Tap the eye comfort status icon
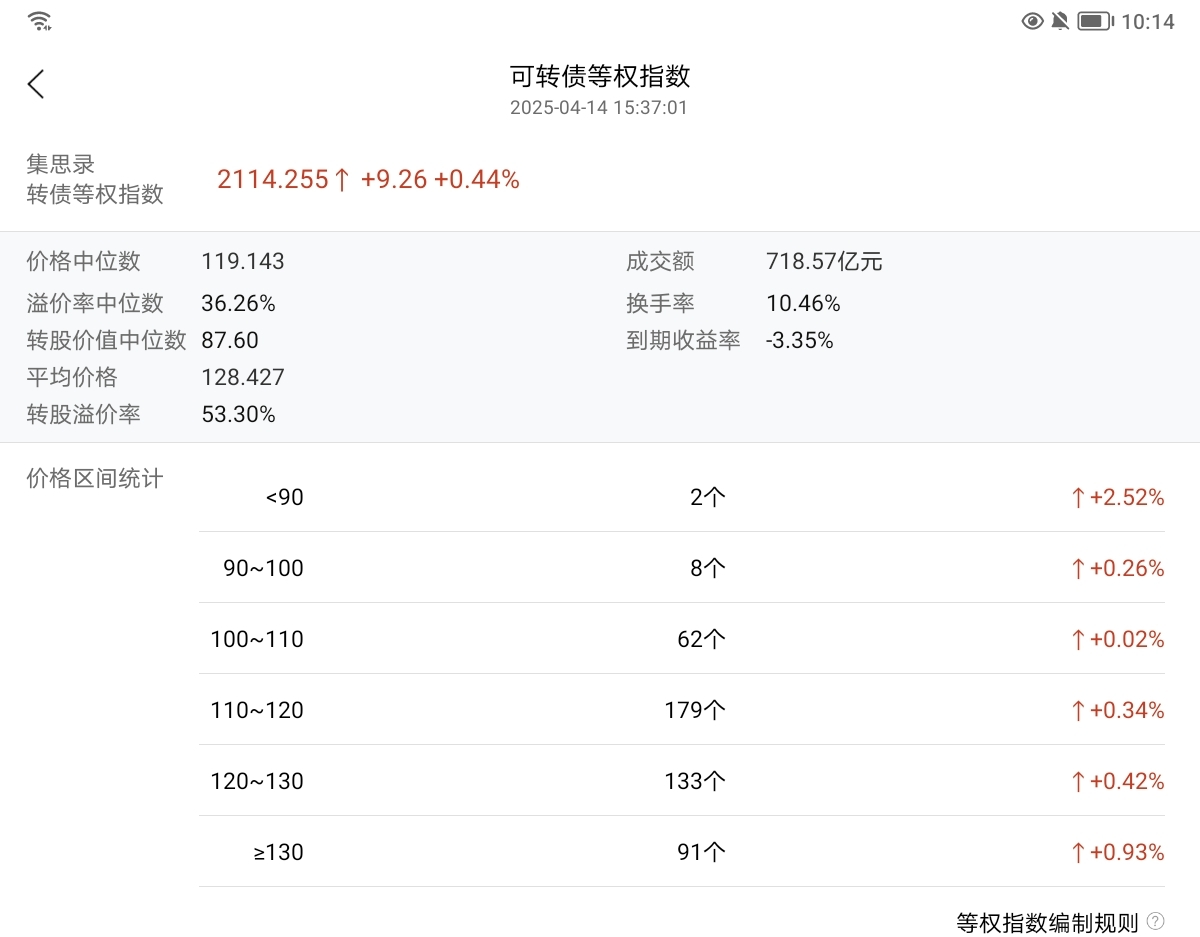This screenshot has height=937, width=1200. [x=1032, y=21]
